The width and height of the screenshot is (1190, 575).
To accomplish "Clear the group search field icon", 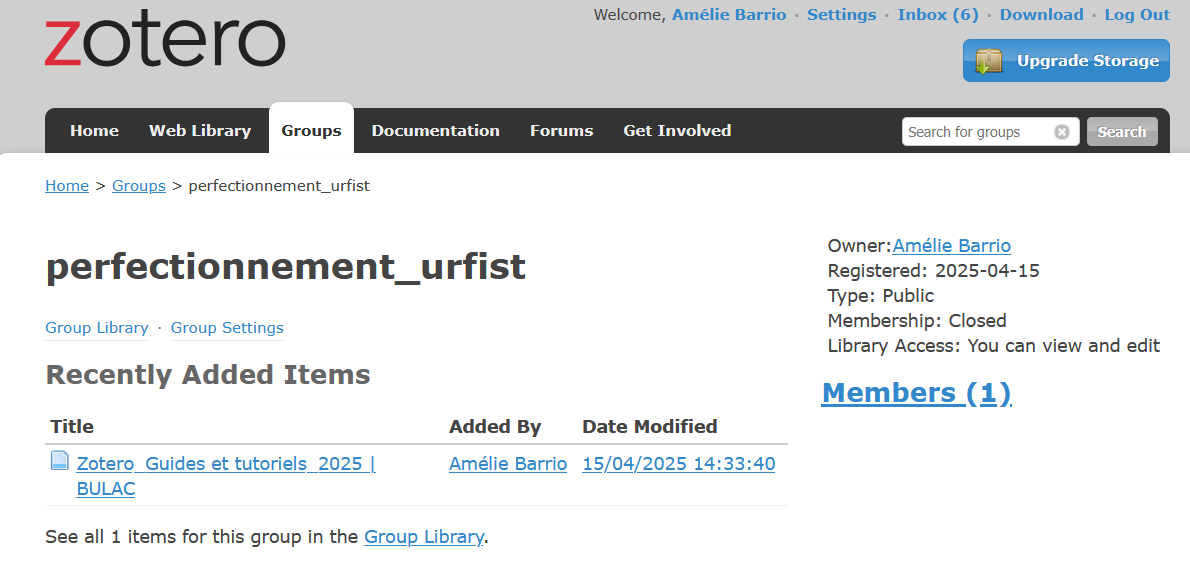I will click(1062, 132).
